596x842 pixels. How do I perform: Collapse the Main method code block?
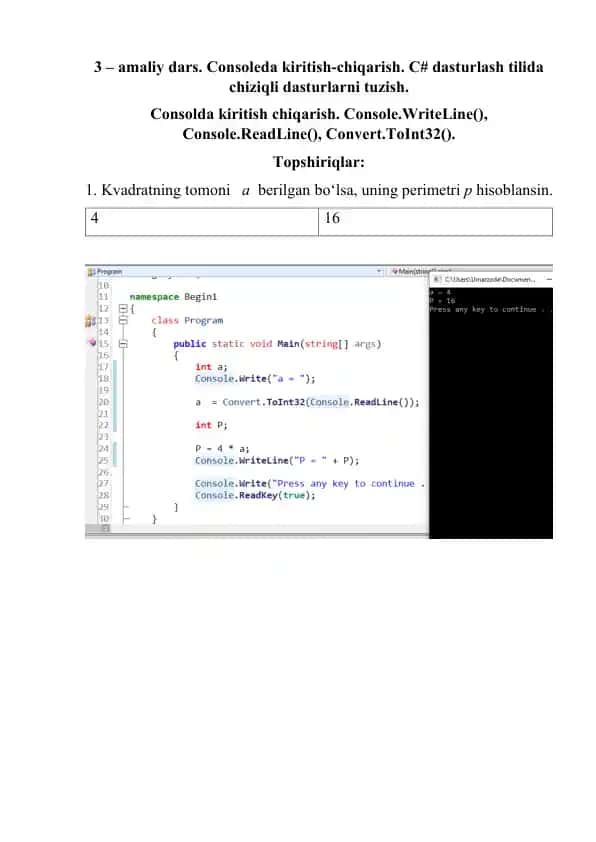(123, 344)
